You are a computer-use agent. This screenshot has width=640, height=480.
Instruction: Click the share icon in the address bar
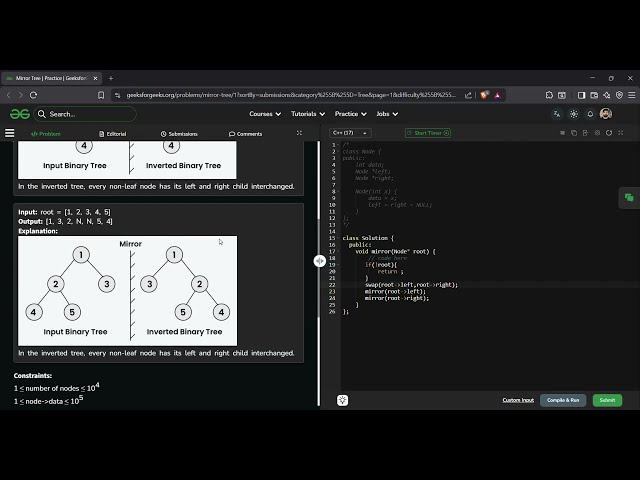(468, 95)
